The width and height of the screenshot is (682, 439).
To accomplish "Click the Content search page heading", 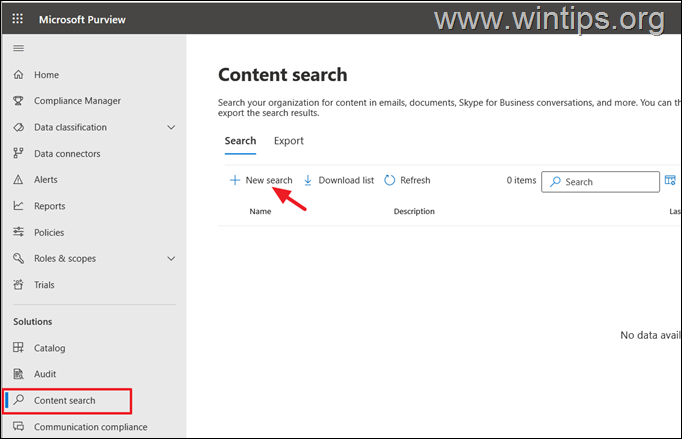I will tap(283, 75).
